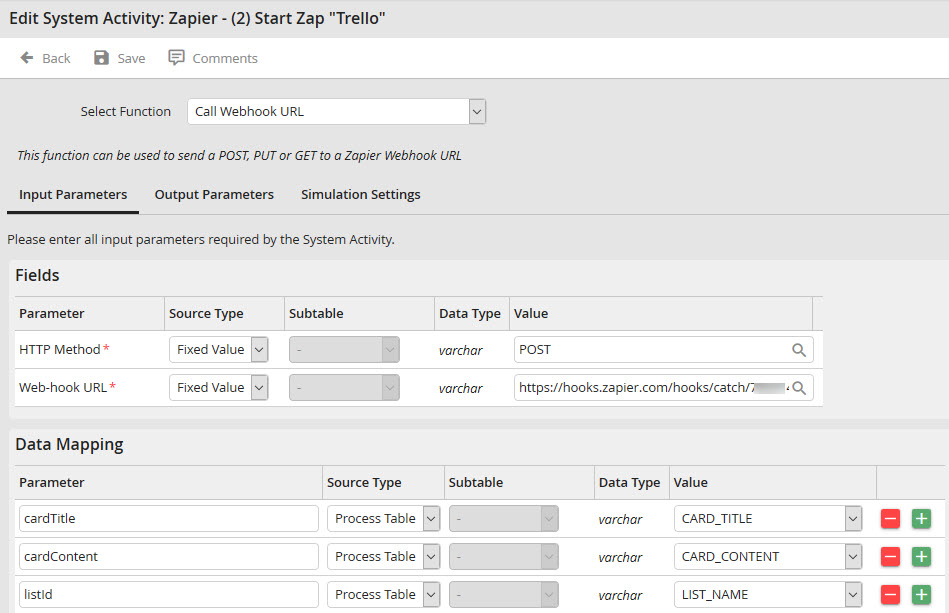This screenshot has width=949, height=613.
Task: Click the Select Function label
Action: click(x=126, y=112)
